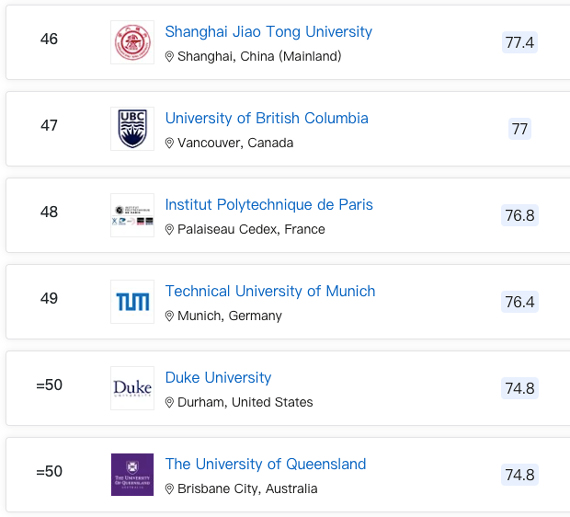
Task: Click the location pin beside Vancouver, Canada
Action: pyautogui.click(x=169, y=143)
